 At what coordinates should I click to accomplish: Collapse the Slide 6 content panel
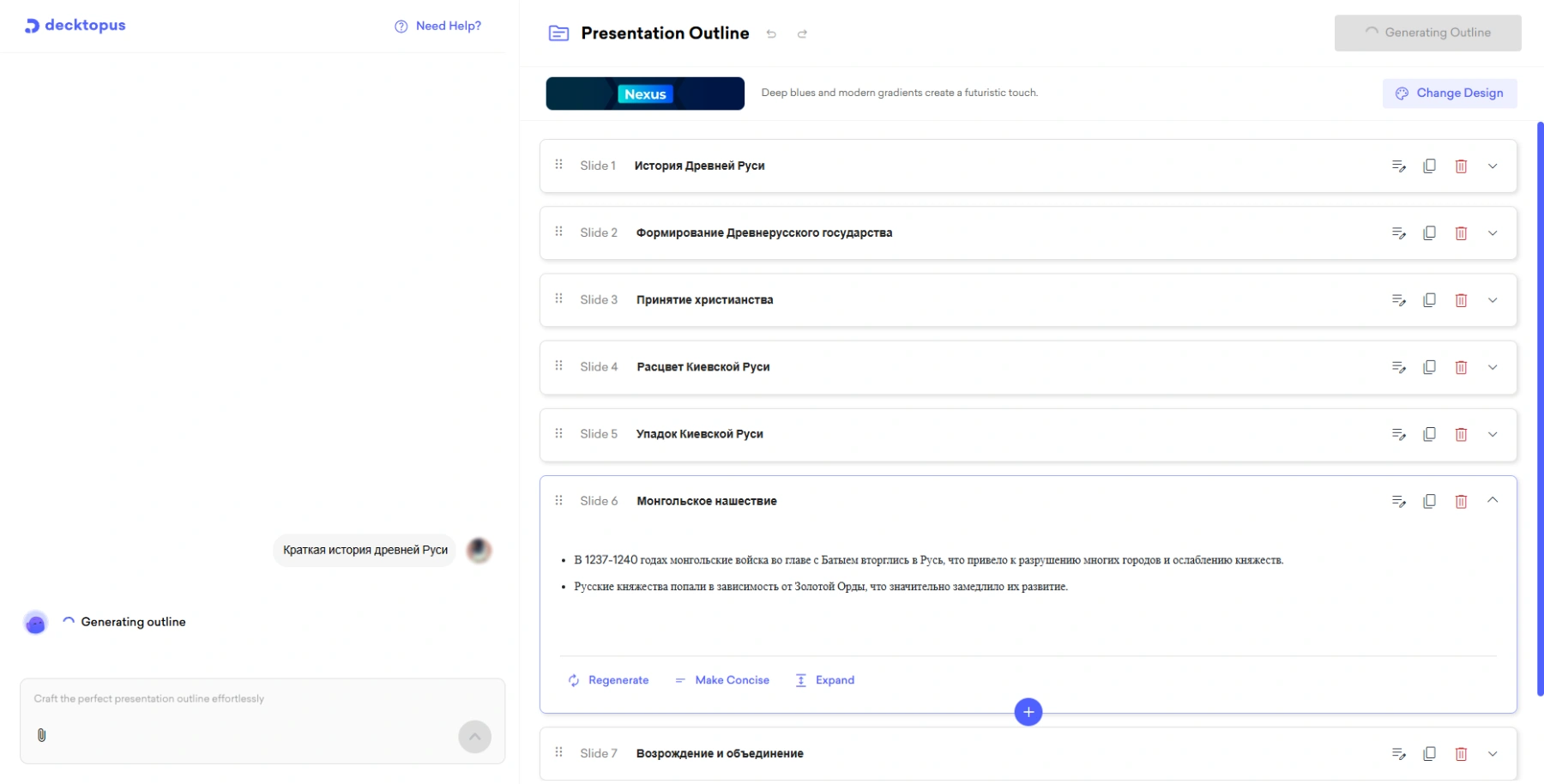click(x=1493, y=501)
